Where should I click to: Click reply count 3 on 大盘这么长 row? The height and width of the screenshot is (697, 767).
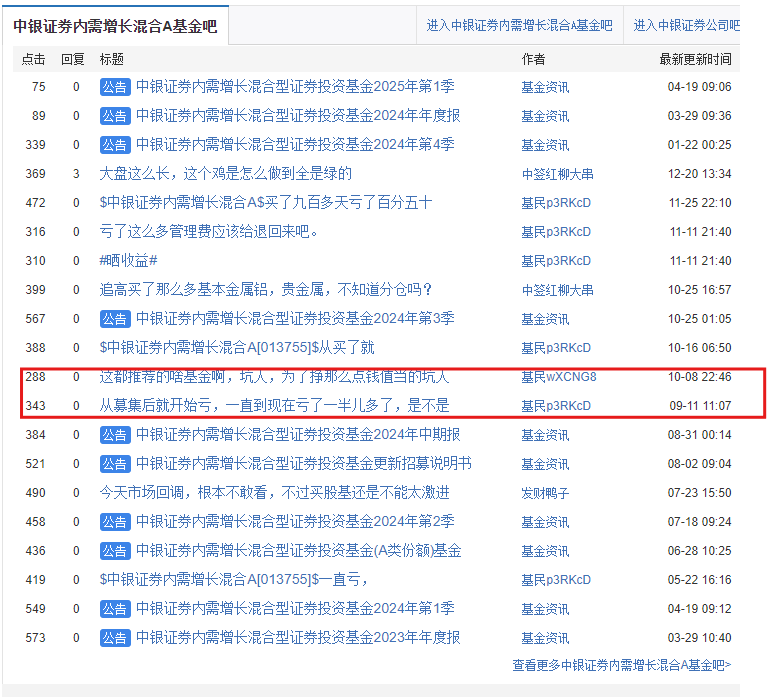76,174
